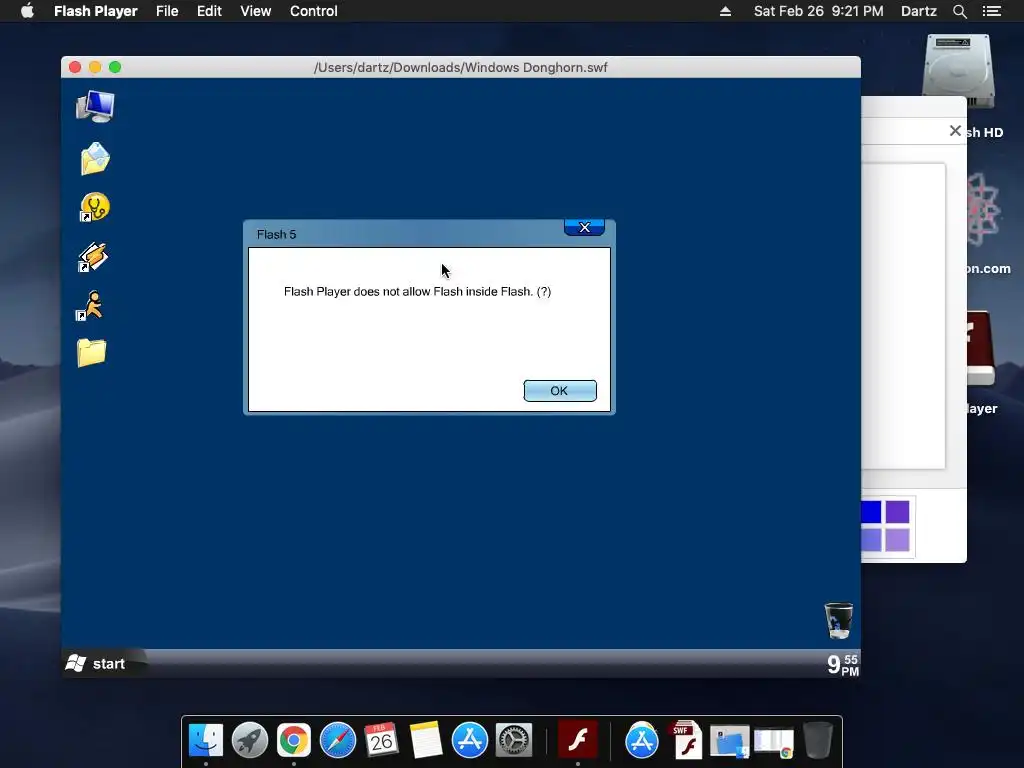Open the AIM running man shortcut

tap(91, 306)
